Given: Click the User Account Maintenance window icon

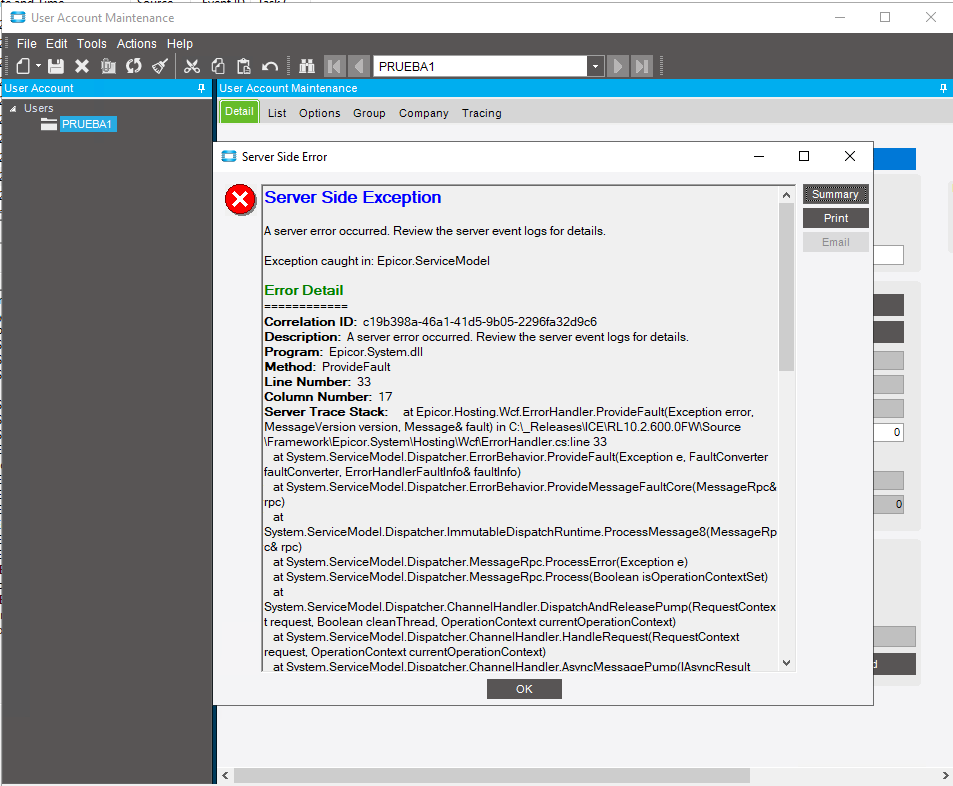Looking at the screenshot, I should pos(18,18).
